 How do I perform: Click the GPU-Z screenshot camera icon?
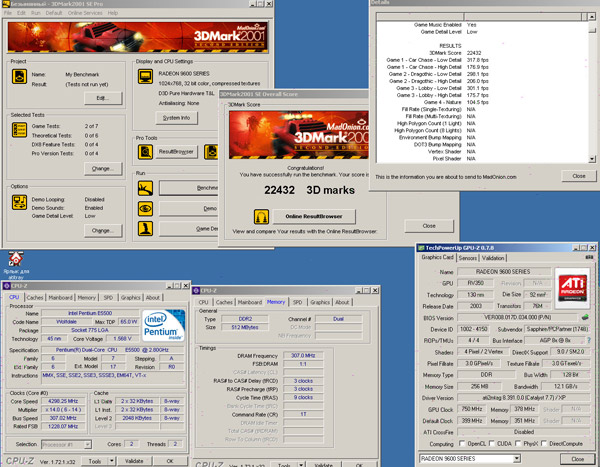coord(589,257)
